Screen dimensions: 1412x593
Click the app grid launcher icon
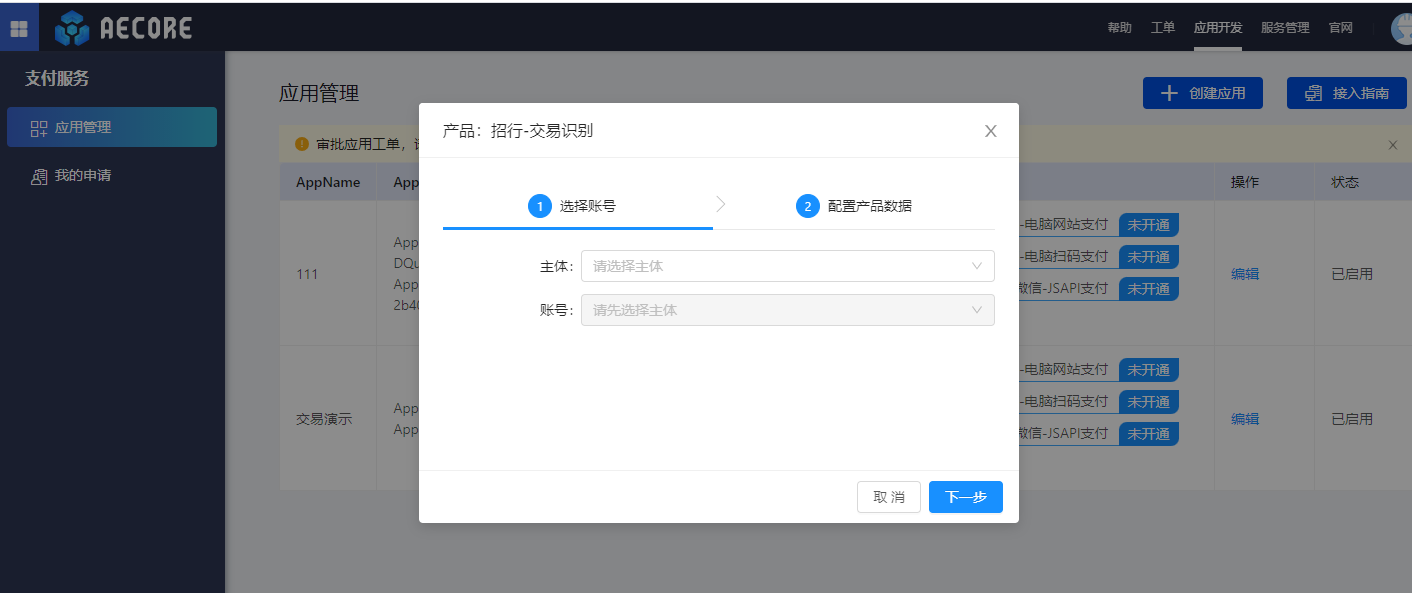pos(19,28)
